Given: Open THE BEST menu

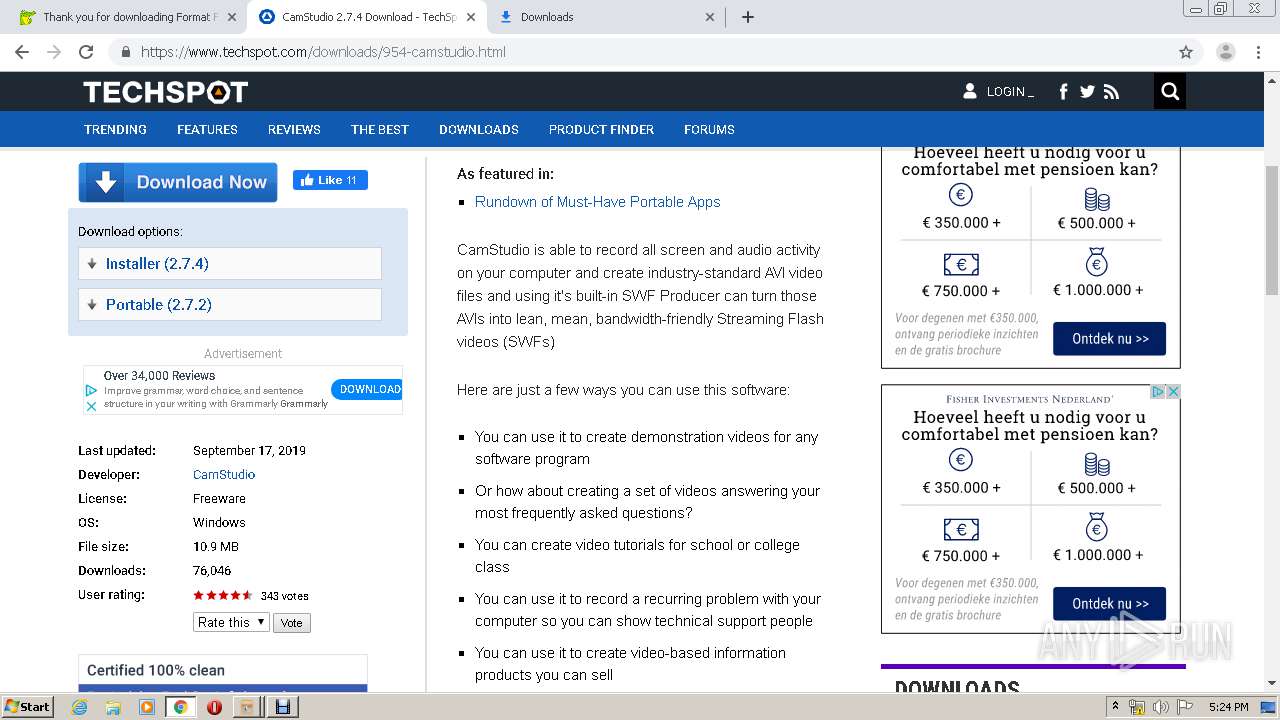Looking at the screenshot, I should 380,129.
